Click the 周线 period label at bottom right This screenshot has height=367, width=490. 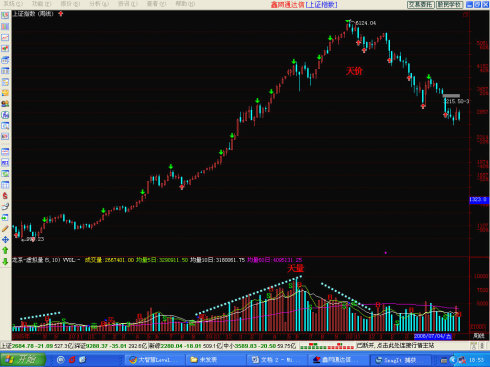point(479,336)
